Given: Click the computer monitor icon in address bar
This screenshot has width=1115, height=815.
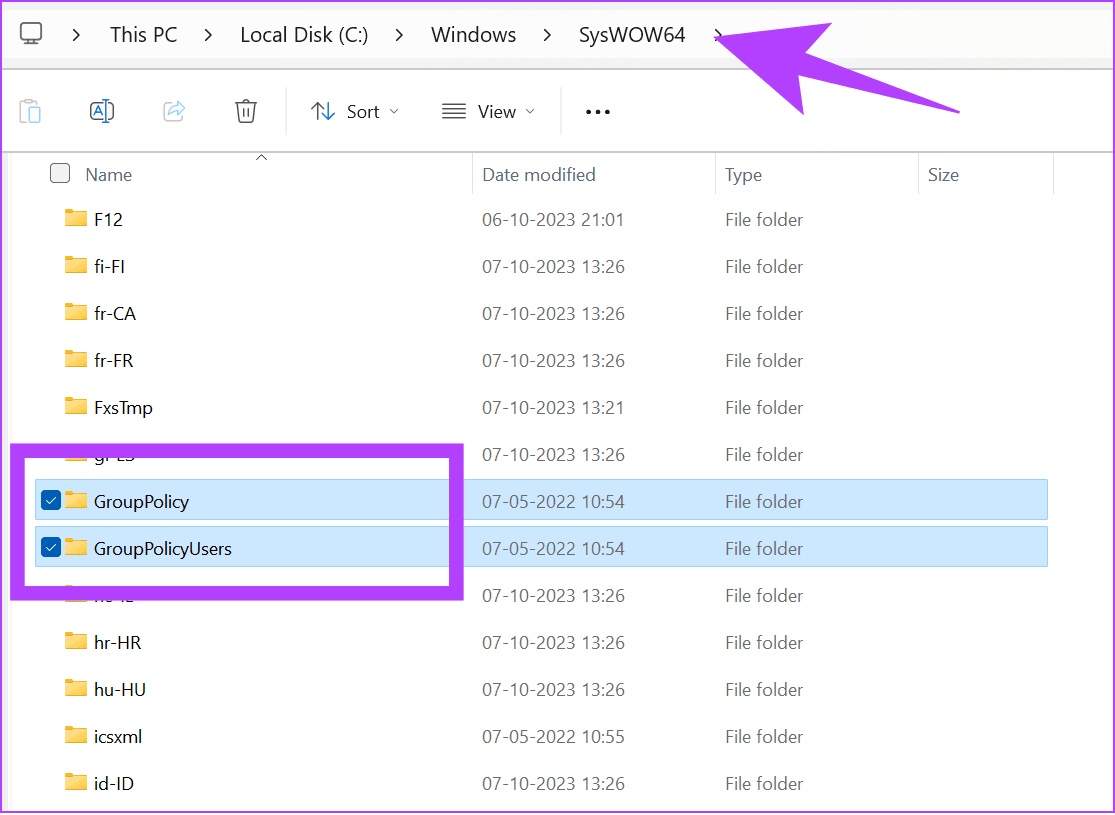Looking at the screenshot, I should [31, 35].
